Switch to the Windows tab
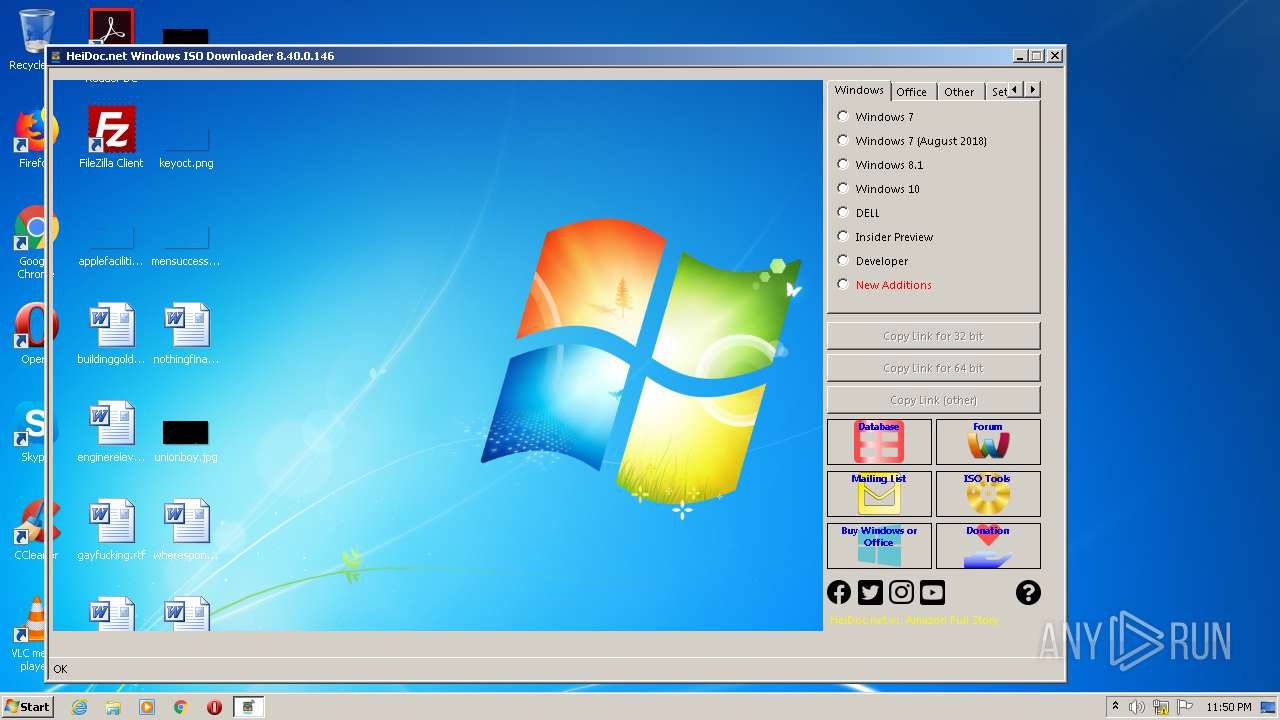Screen dimensions: 1280x720 pyautogui.click(x=859, y=90)
